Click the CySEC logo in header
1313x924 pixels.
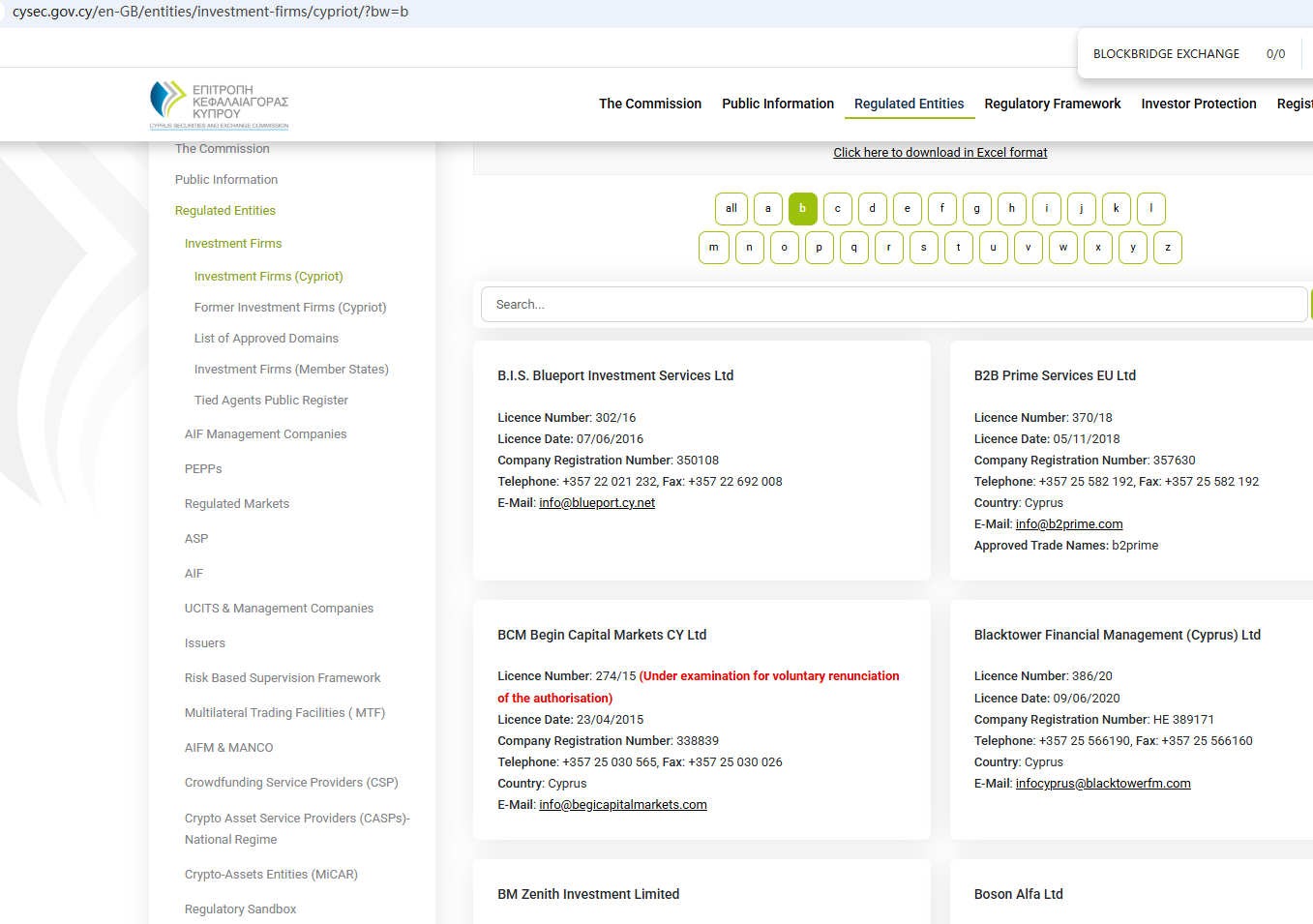click(x=219, y=104)
